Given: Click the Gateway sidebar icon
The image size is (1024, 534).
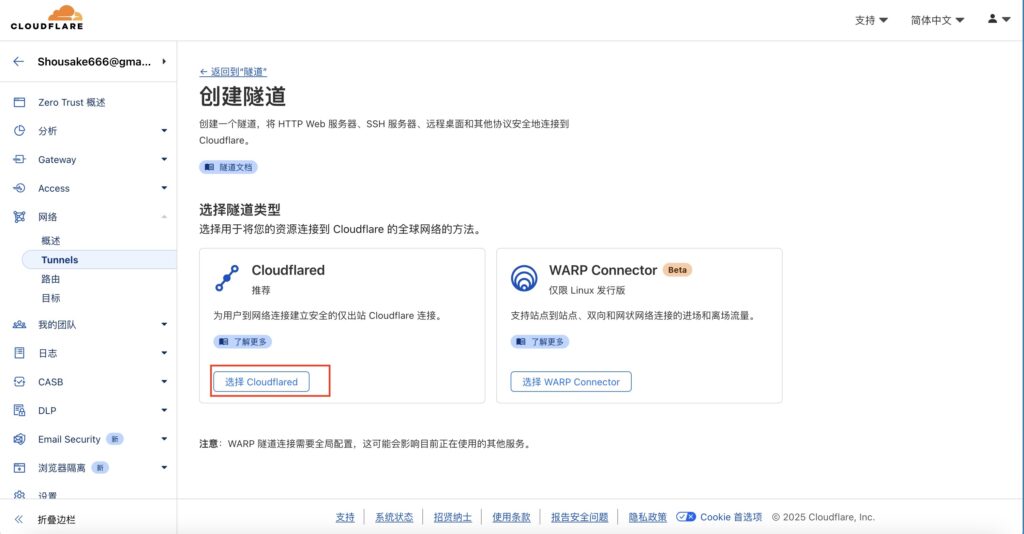Looking at the screenshot, I should [20, 159].
